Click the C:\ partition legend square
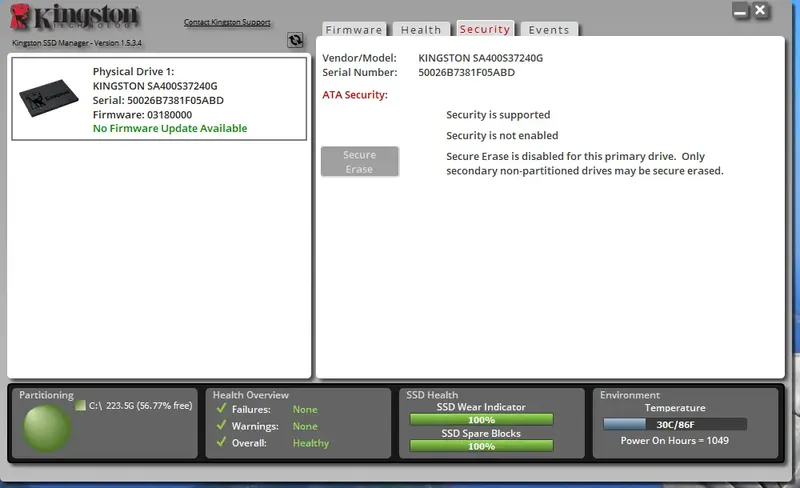Screen dimensions: 800x488 80,406
